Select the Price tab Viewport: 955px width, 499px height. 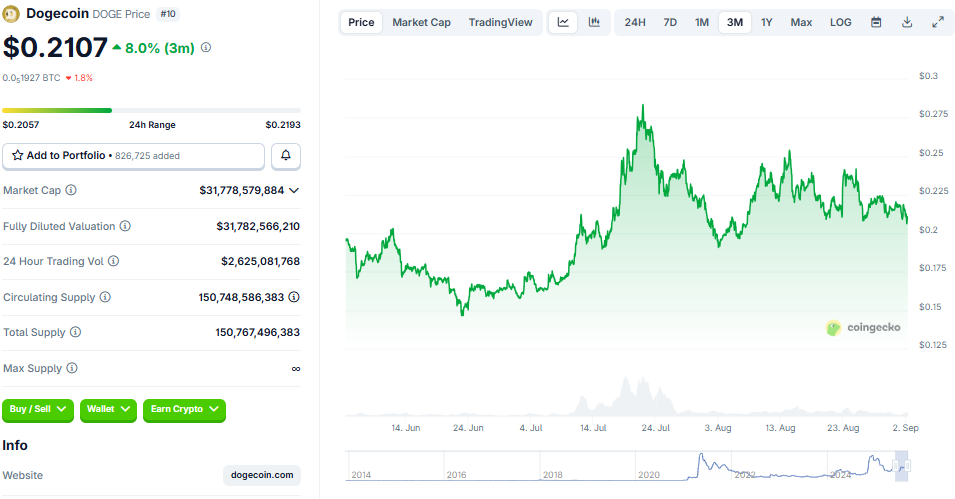point(361,23)
